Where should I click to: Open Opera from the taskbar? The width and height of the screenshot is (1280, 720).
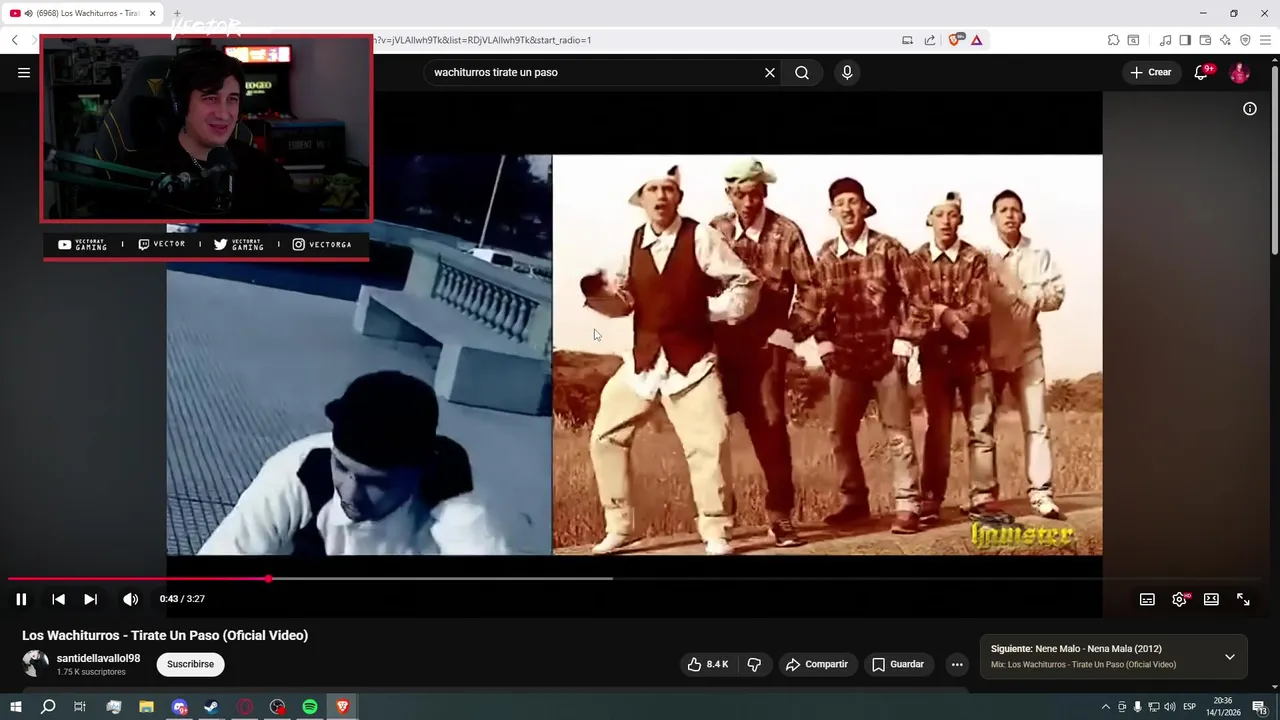245,707
